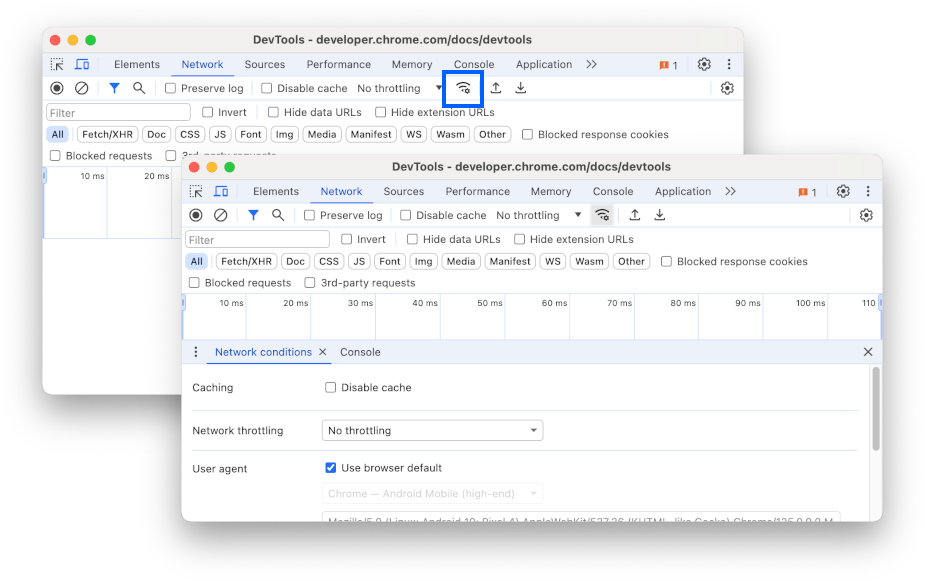This screenshot has height=581, width=925.
Task: Enable the Preserve log checkbox
Action: pyautogui.click(x=310, y=215)
